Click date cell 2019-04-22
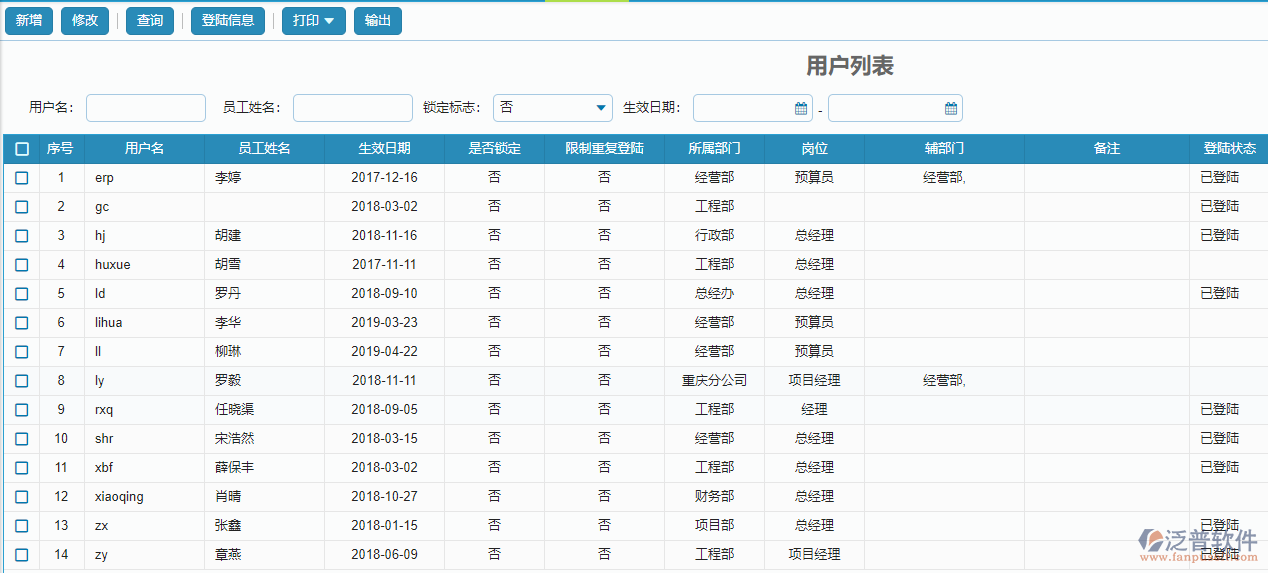 coord(385,352)
